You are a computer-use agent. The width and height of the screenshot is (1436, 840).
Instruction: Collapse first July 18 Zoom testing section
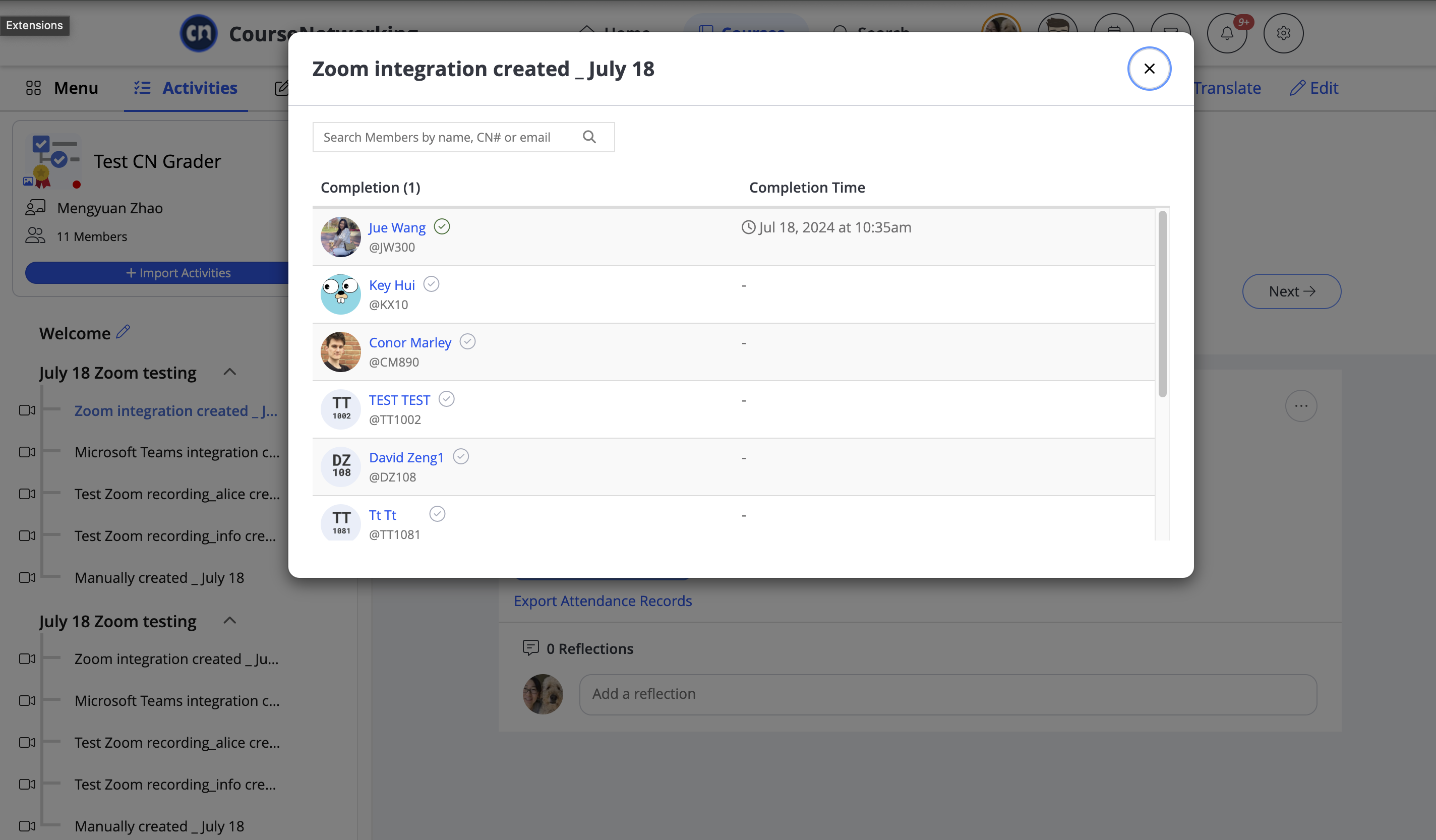point(229,372)
